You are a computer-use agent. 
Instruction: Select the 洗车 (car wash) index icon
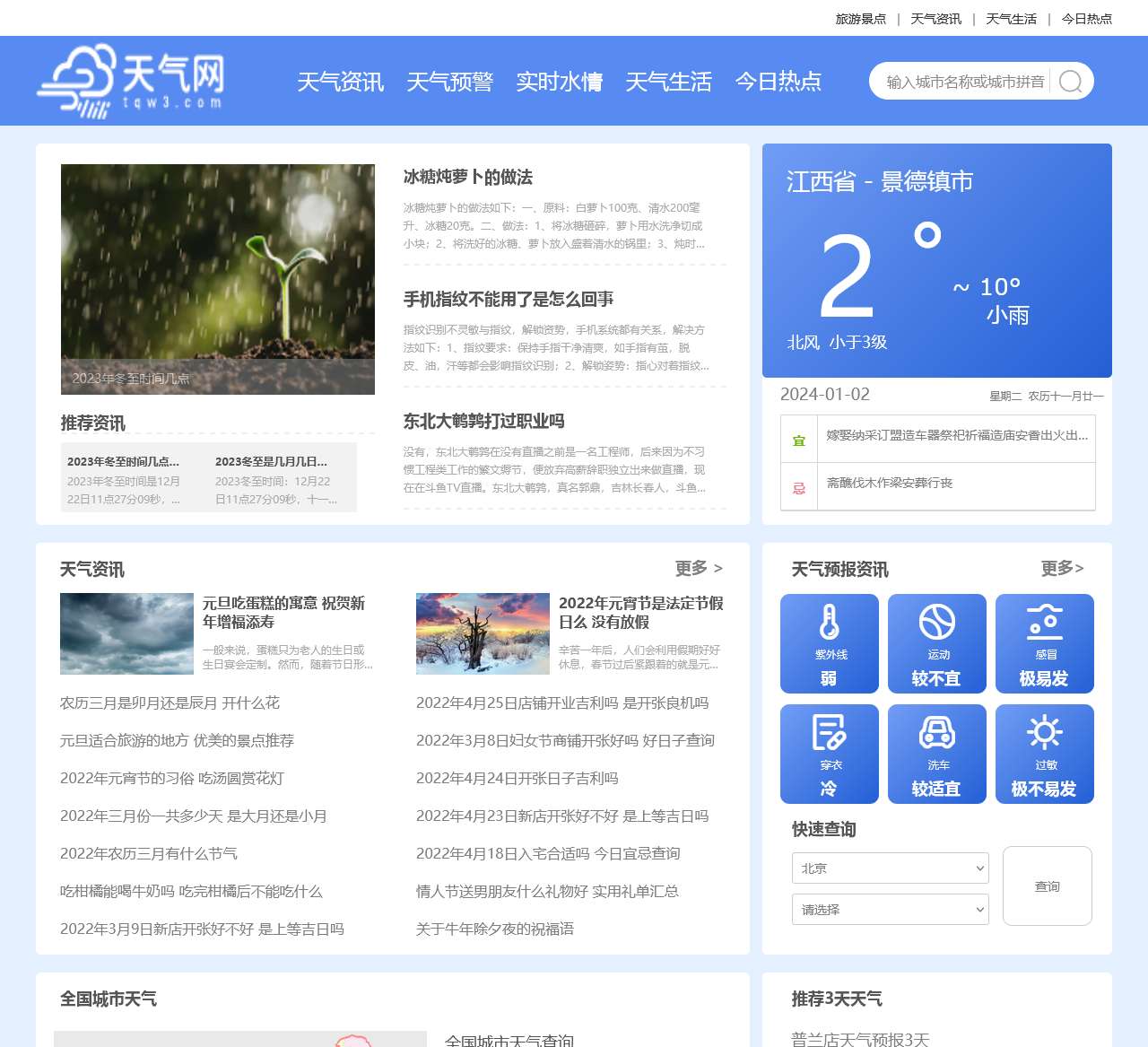937,753
